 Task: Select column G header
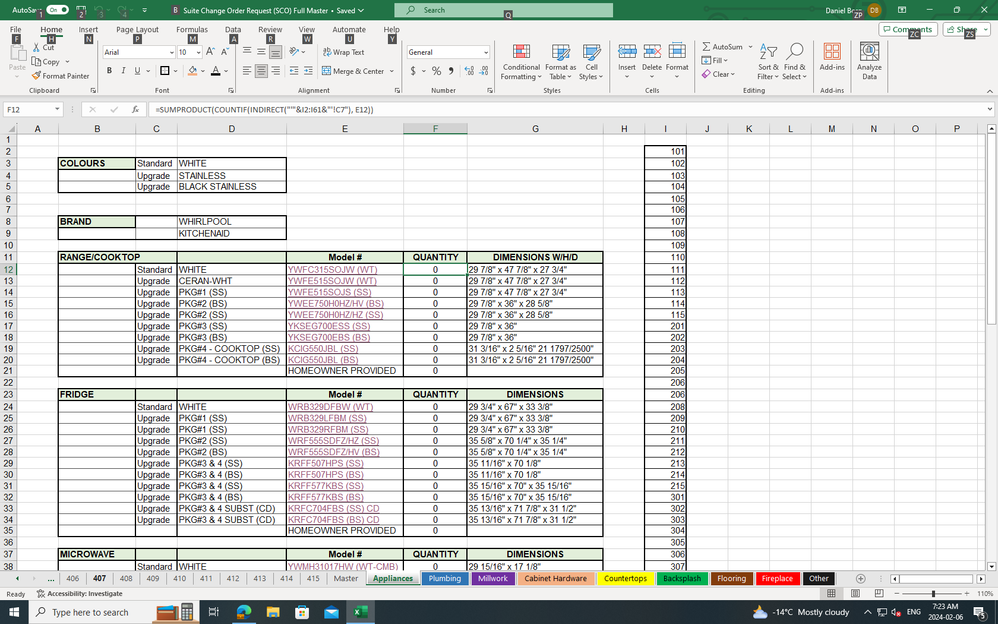(535, 129)
